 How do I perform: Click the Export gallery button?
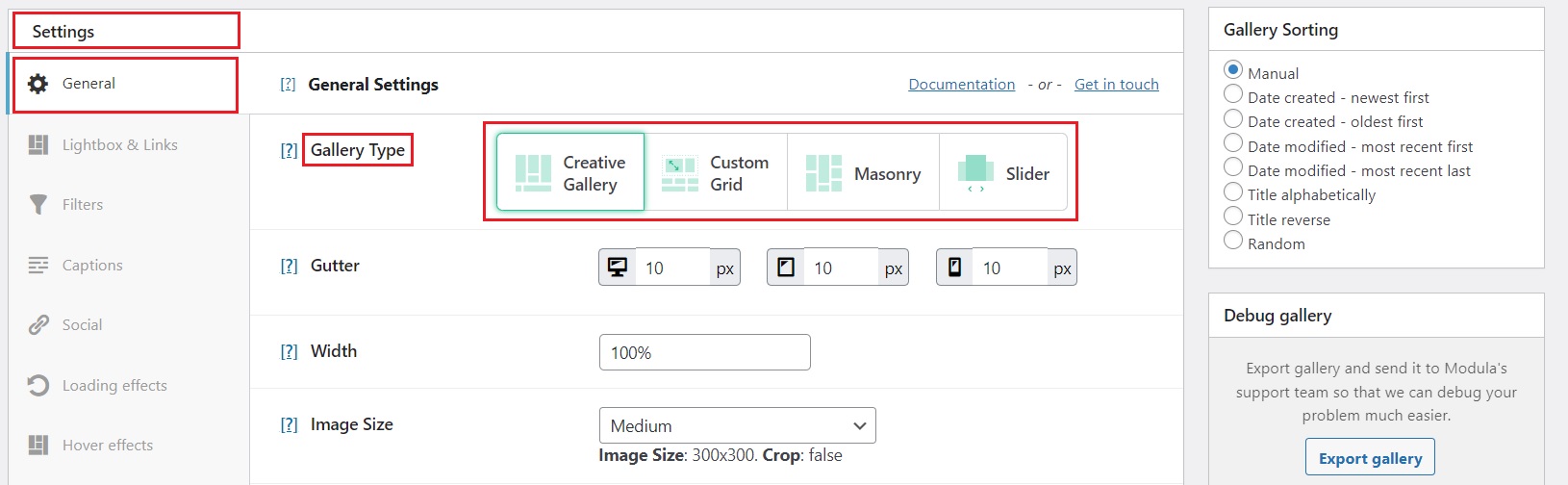coord(1370,458)
